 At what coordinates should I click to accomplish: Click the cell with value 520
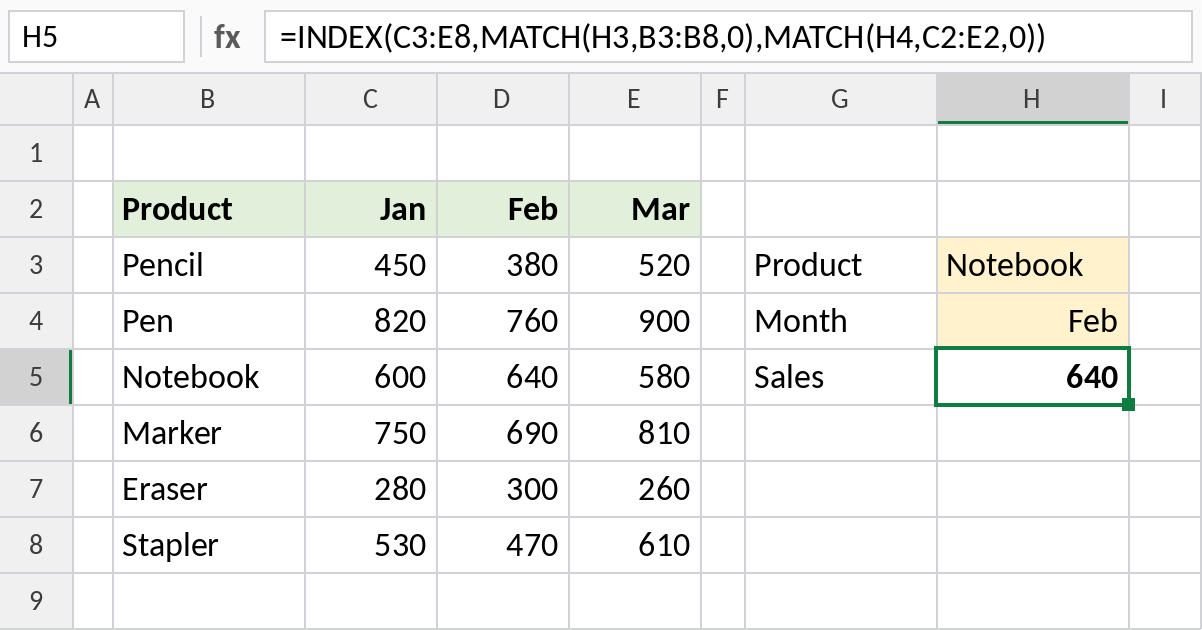click(x=635, y=265)
